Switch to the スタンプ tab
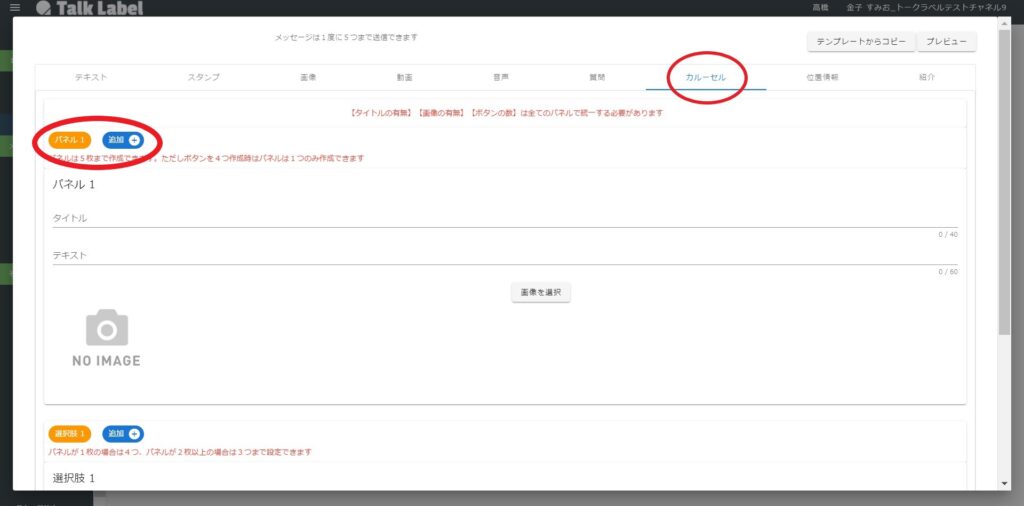This screenshot has width=1024, height=506. pos(203,77)
